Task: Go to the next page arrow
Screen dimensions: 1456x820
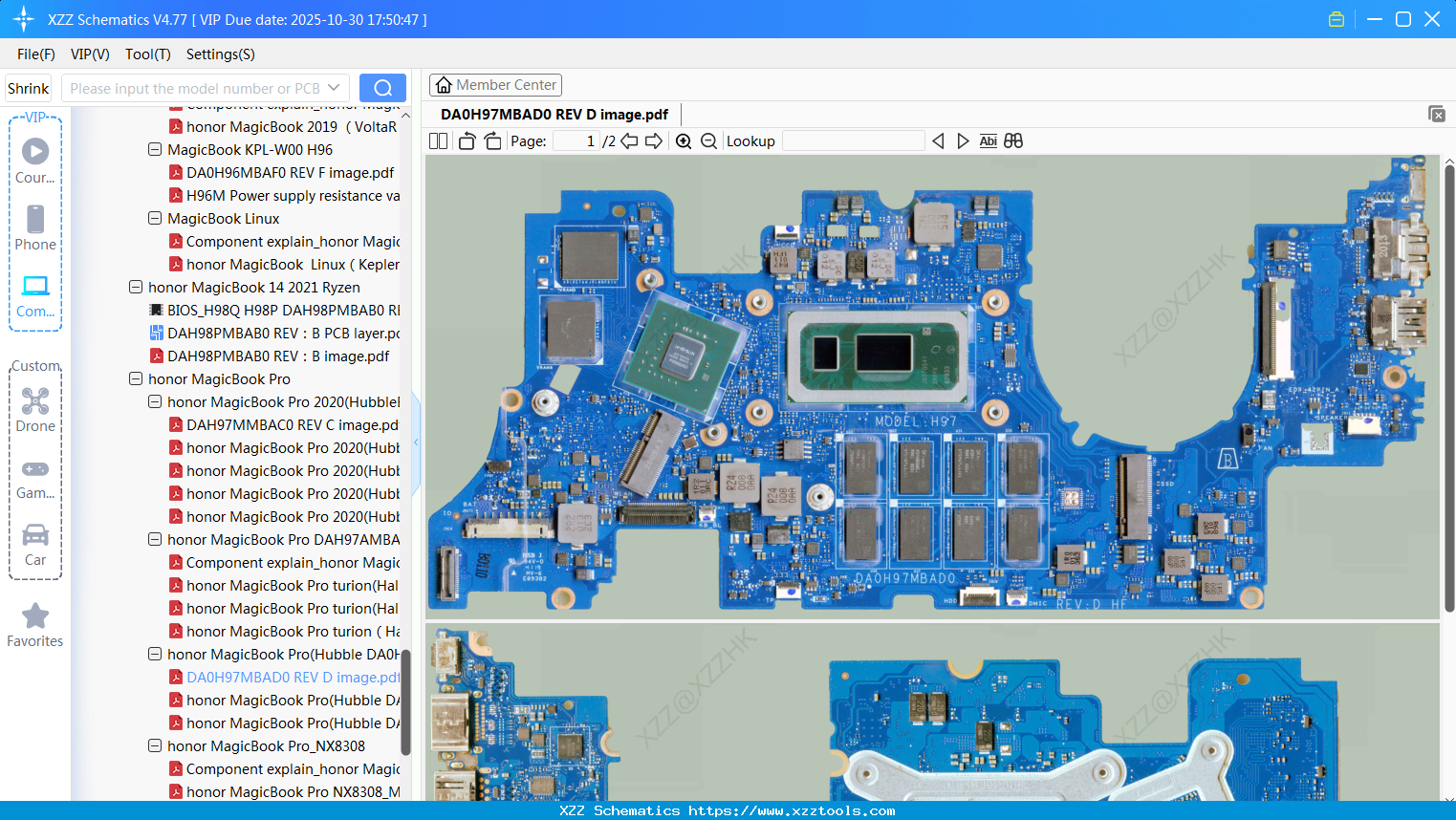Action: tap(654, 141)
